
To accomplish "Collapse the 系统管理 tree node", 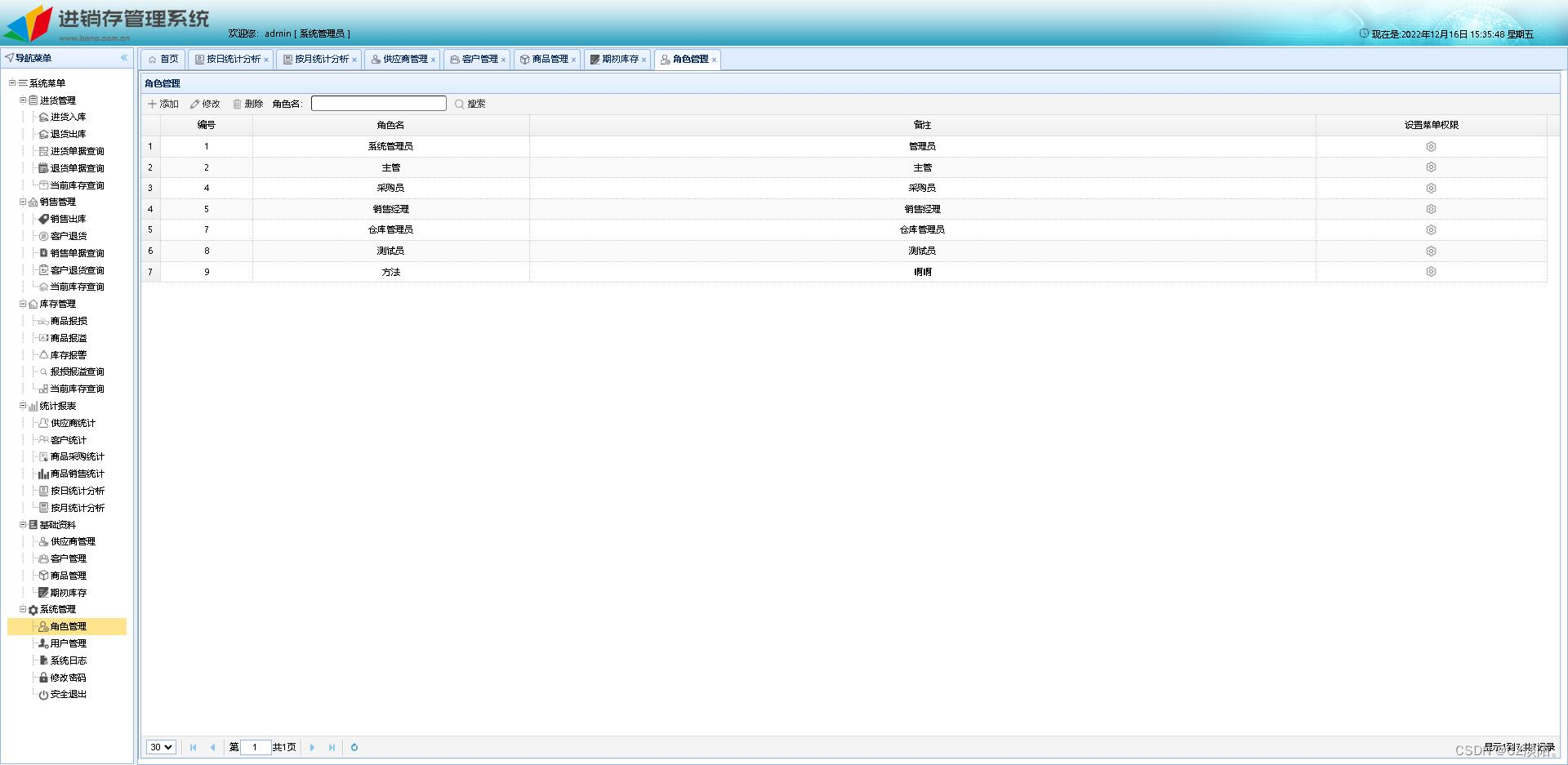I will click(x=23, y=609).
